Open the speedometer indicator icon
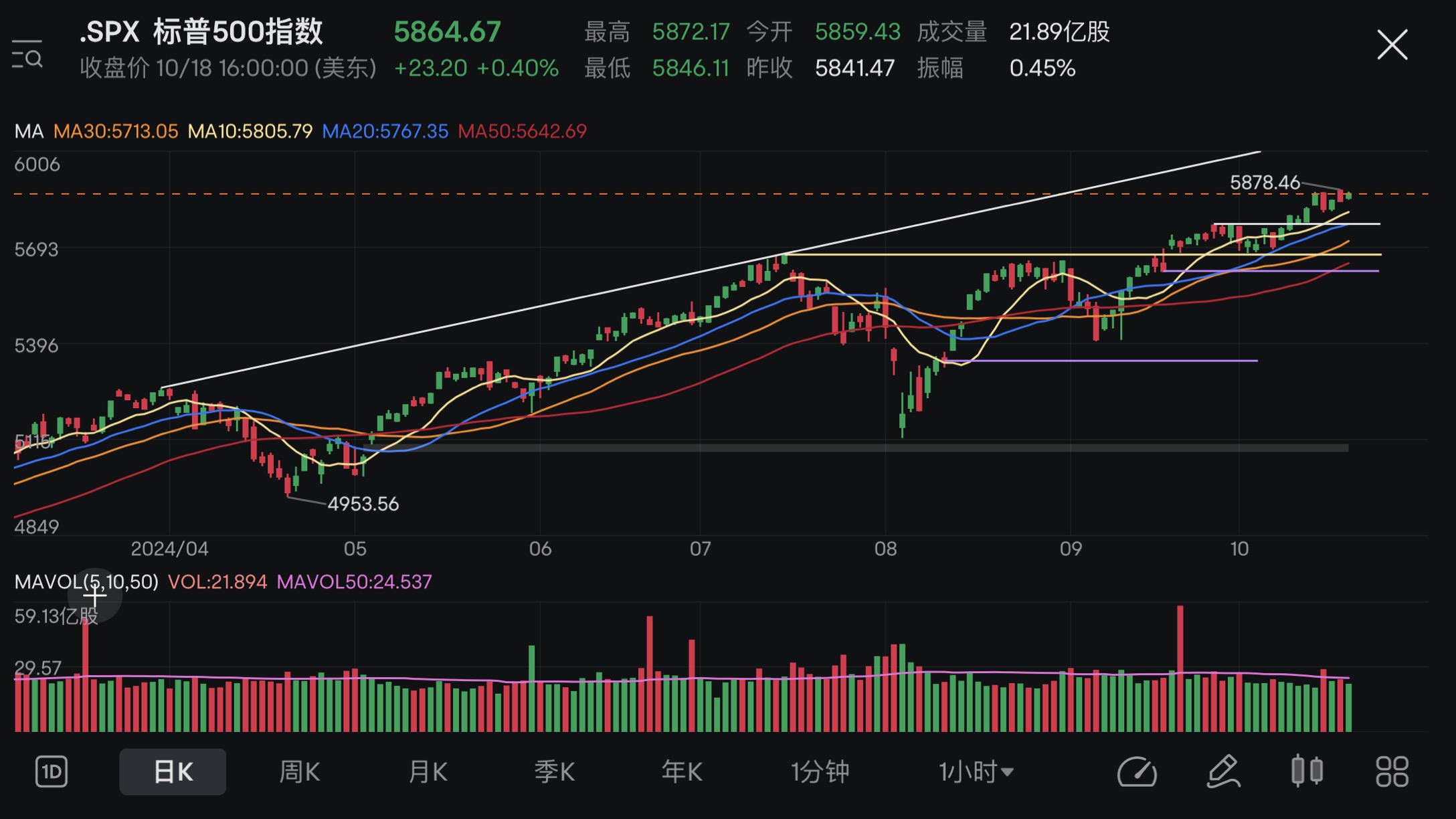Screen dimensions: 1456x819 (1137, 772)
